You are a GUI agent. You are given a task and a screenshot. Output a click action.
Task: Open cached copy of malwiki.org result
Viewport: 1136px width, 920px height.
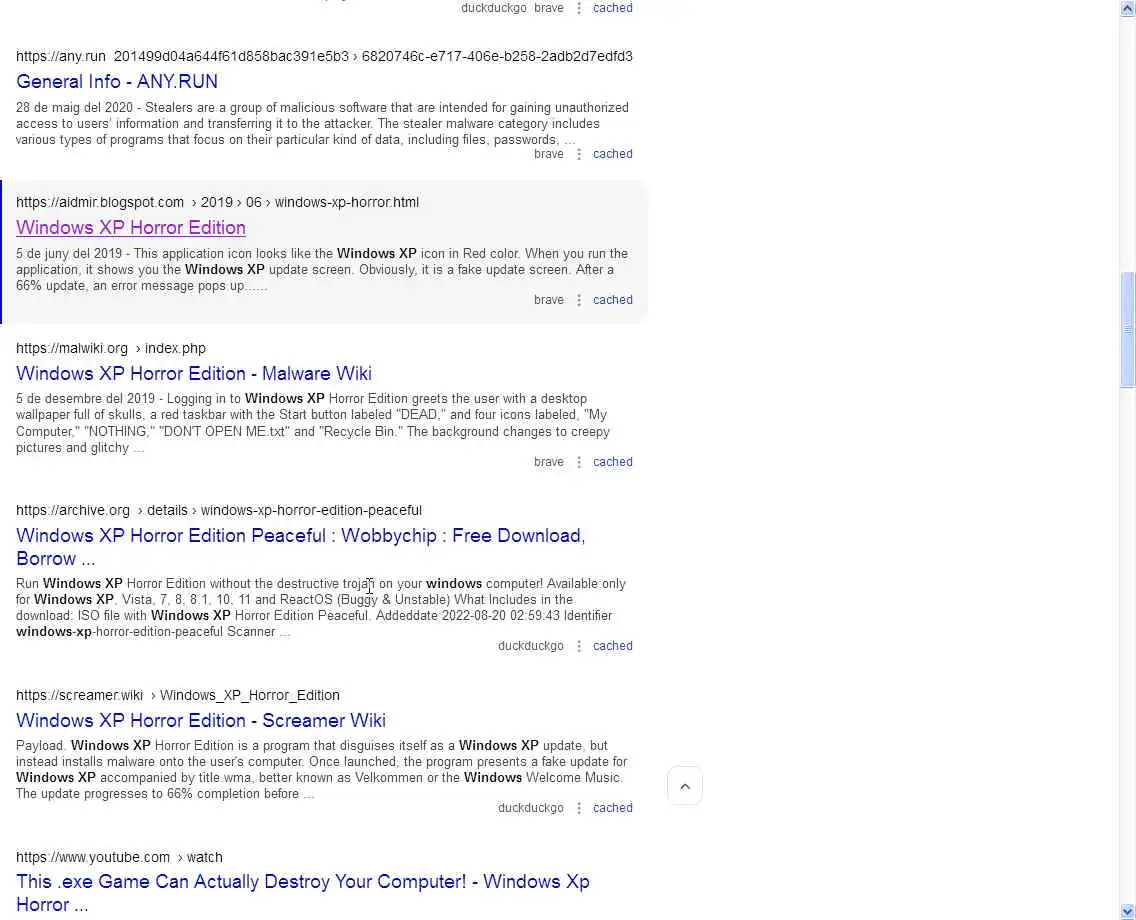pos(612,461)
